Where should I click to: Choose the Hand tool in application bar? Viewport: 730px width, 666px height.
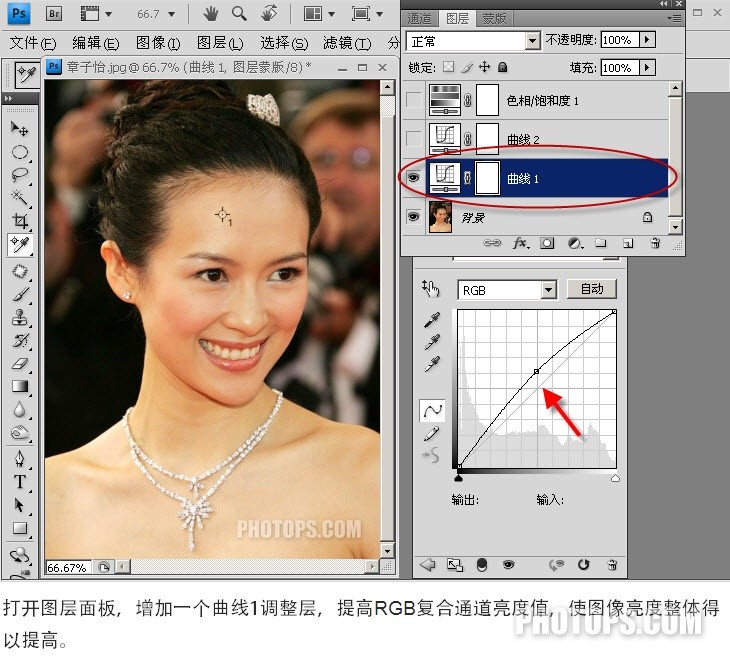tap(210, 14)
